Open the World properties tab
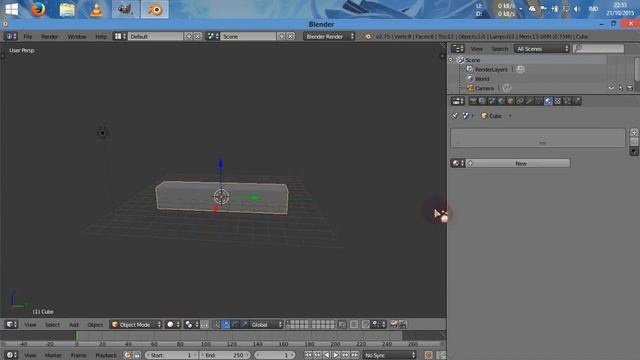Screen dimensions: 640x360 [x=501, y=101]
